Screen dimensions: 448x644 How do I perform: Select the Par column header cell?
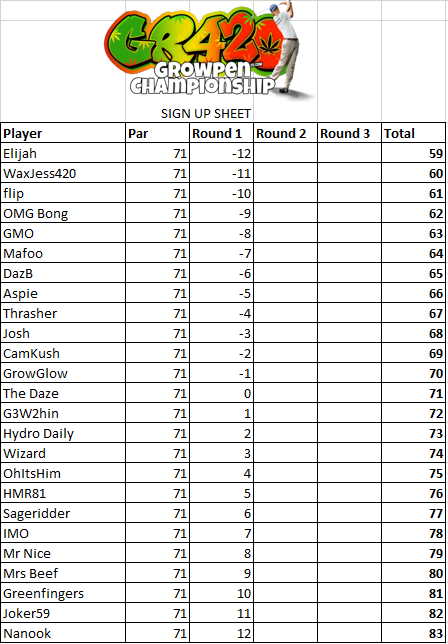(x=157, y=133)
